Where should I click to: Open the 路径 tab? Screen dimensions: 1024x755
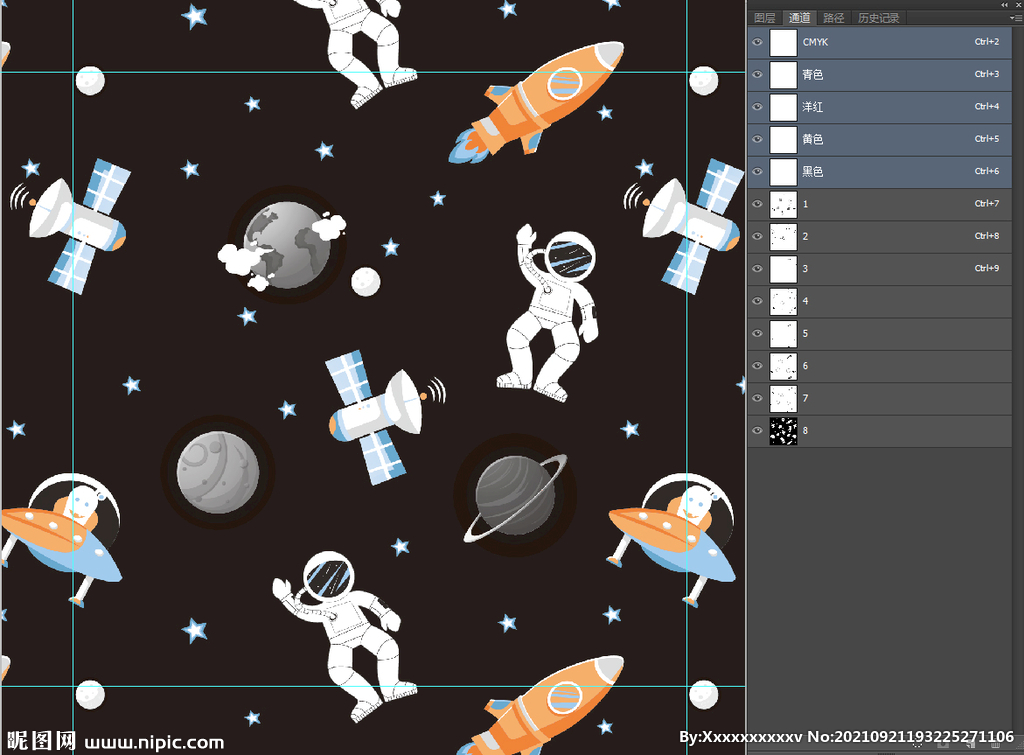pyautogui.click(x=833, y=18)
